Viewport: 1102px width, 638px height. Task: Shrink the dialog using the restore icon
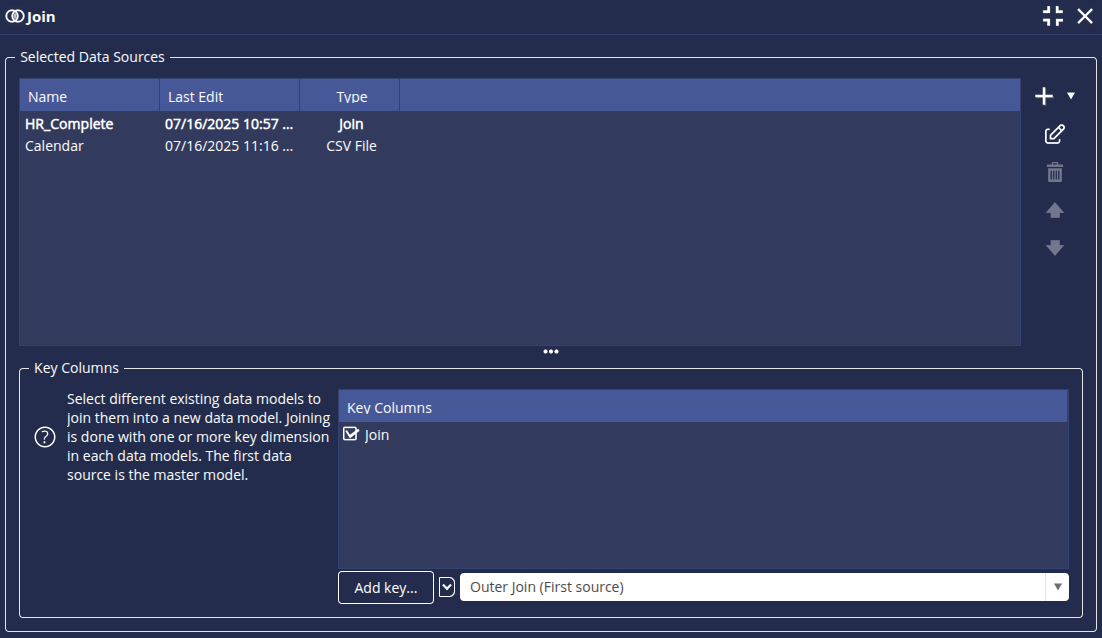coord(1052,16)
